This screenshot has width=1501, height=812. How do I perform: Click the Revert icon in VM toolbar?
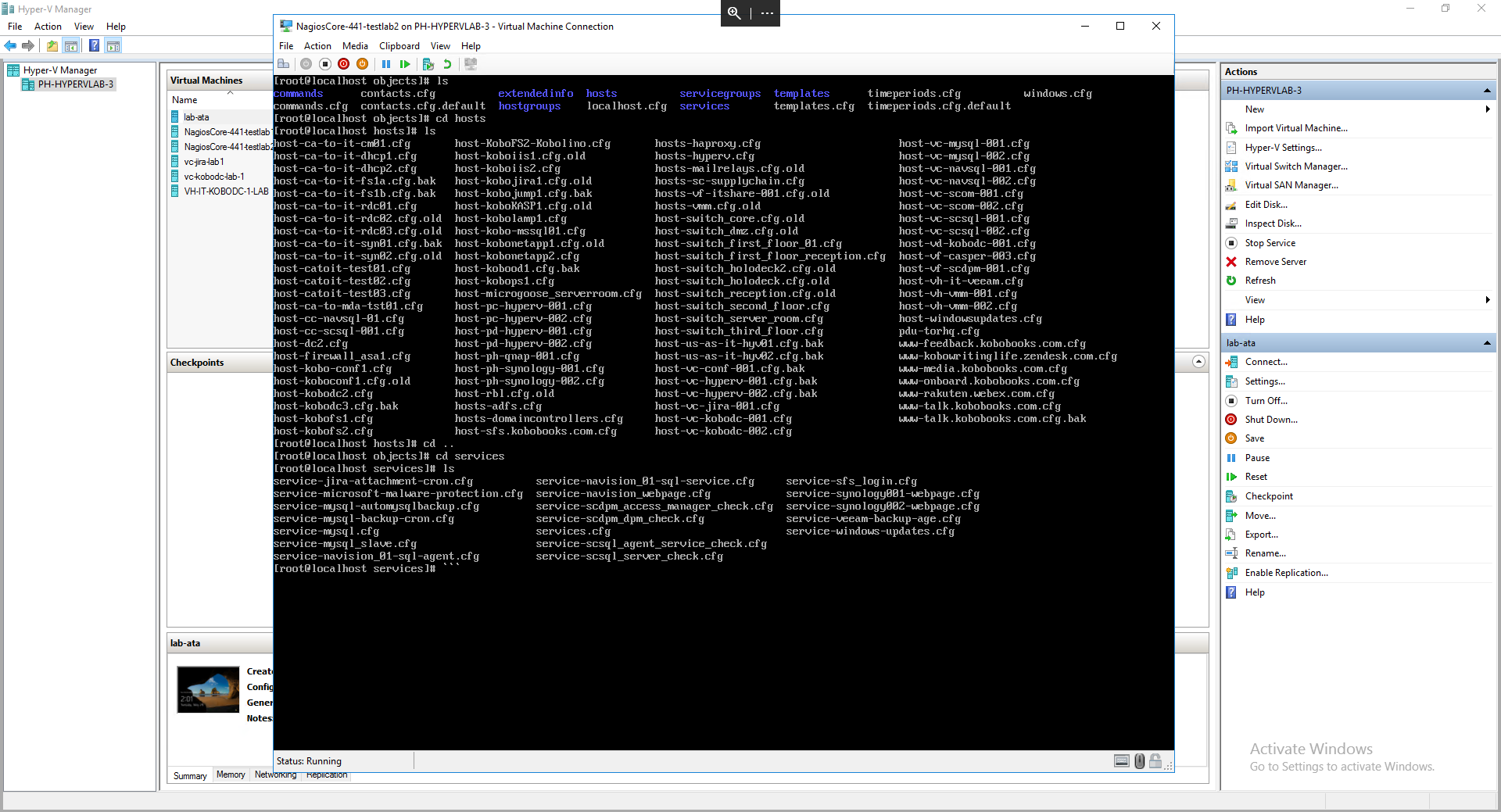(447, 64)
